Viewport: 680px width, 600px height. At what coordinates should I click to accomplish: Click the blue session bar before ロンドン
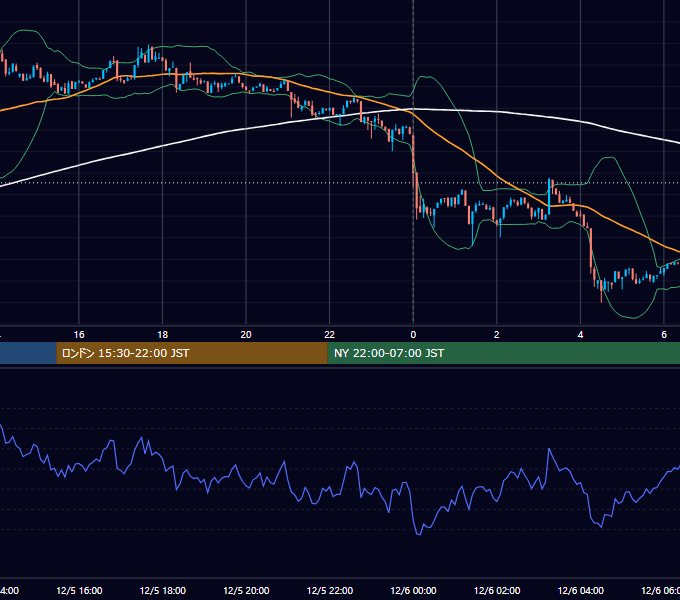(28, 353)
